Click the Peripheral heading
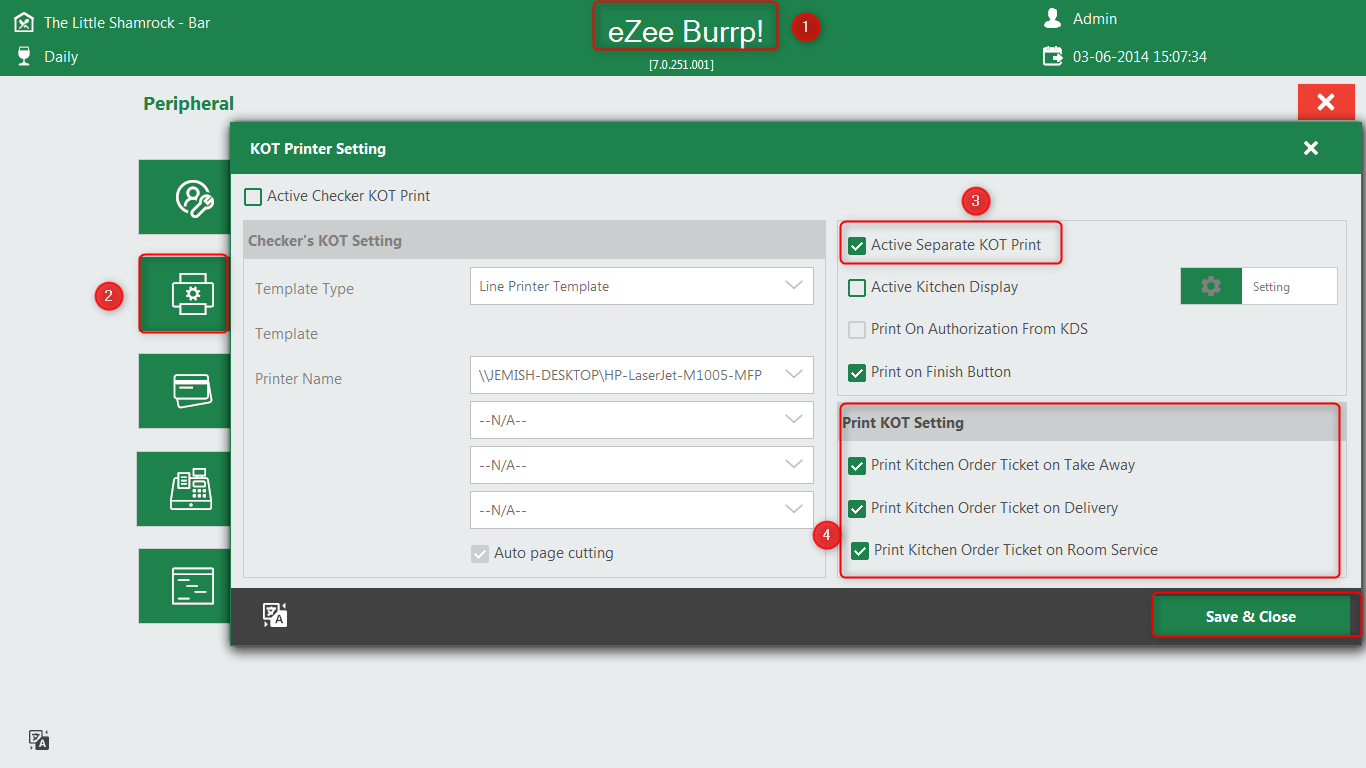This screenshot has height=768, width=1366. coord(188,103)
